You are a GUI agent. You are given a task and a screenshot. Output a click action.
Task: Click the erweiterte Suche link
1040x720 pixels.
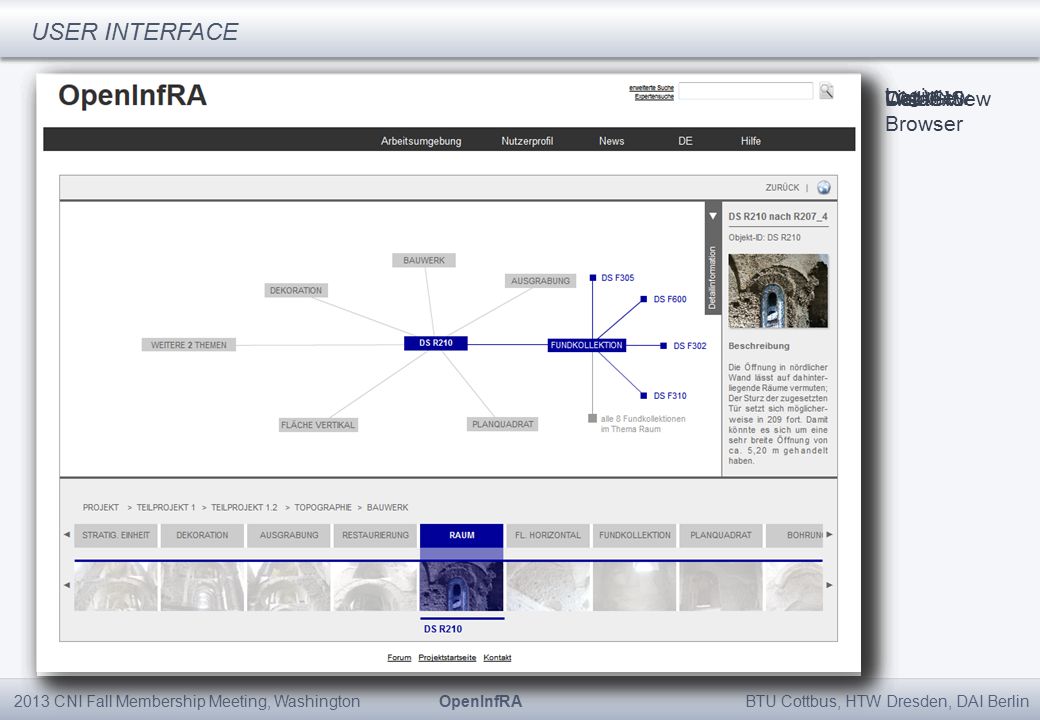click(651, 88)
